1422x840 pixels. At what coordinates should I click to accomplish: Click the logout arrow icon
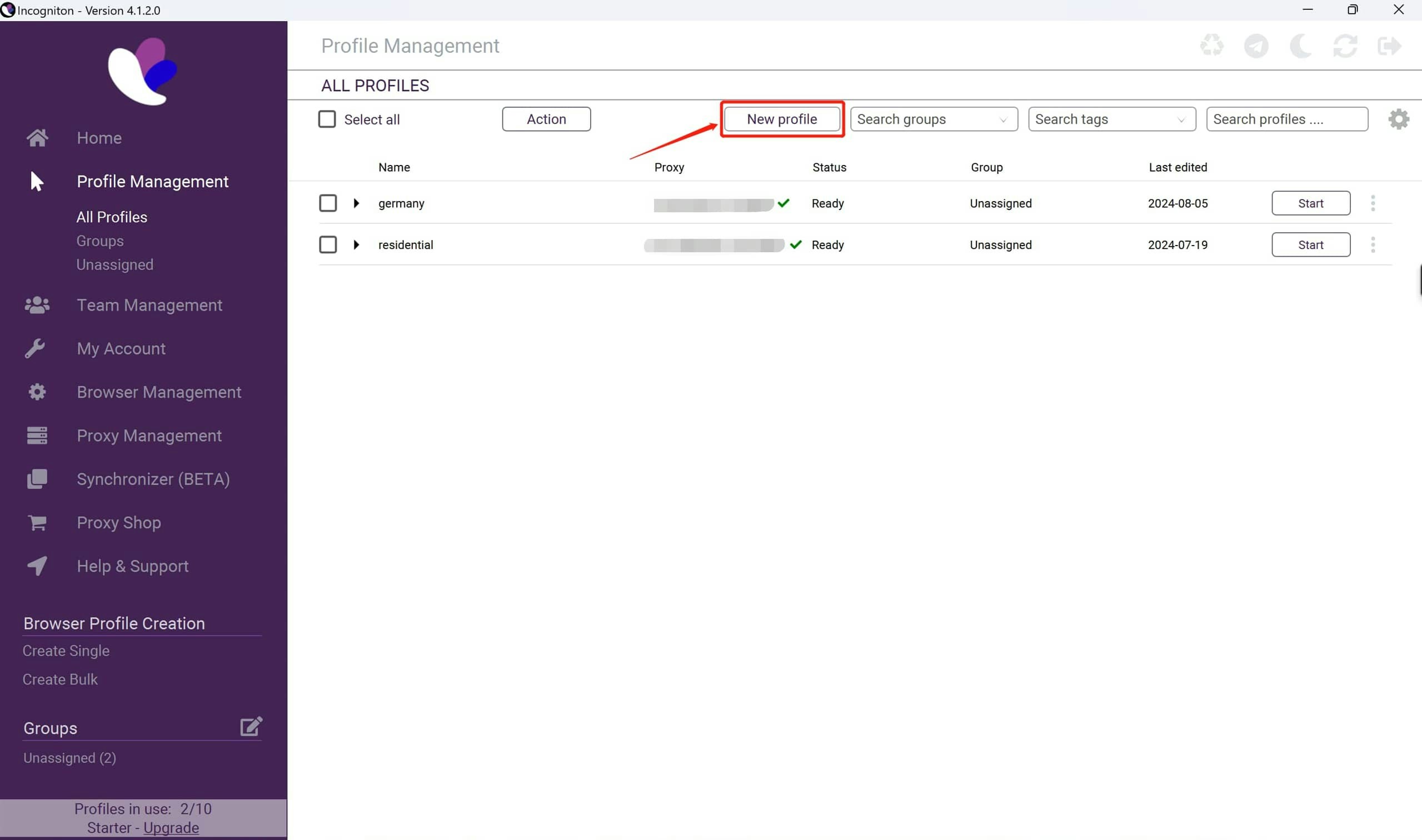pyautogui.click(x=1389, y=46)
